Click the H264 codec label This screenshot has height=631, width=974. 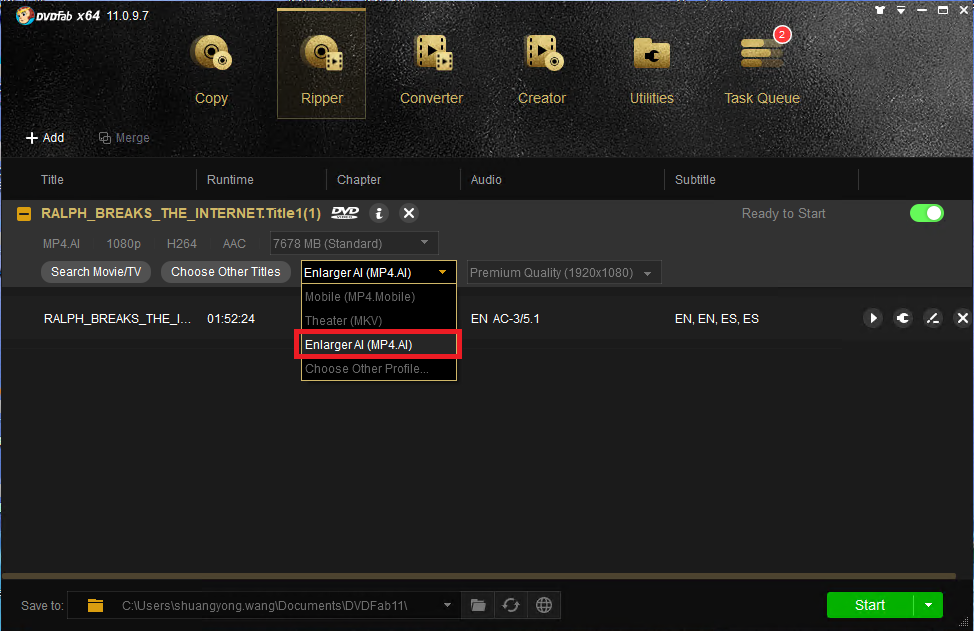coord(181,243)
